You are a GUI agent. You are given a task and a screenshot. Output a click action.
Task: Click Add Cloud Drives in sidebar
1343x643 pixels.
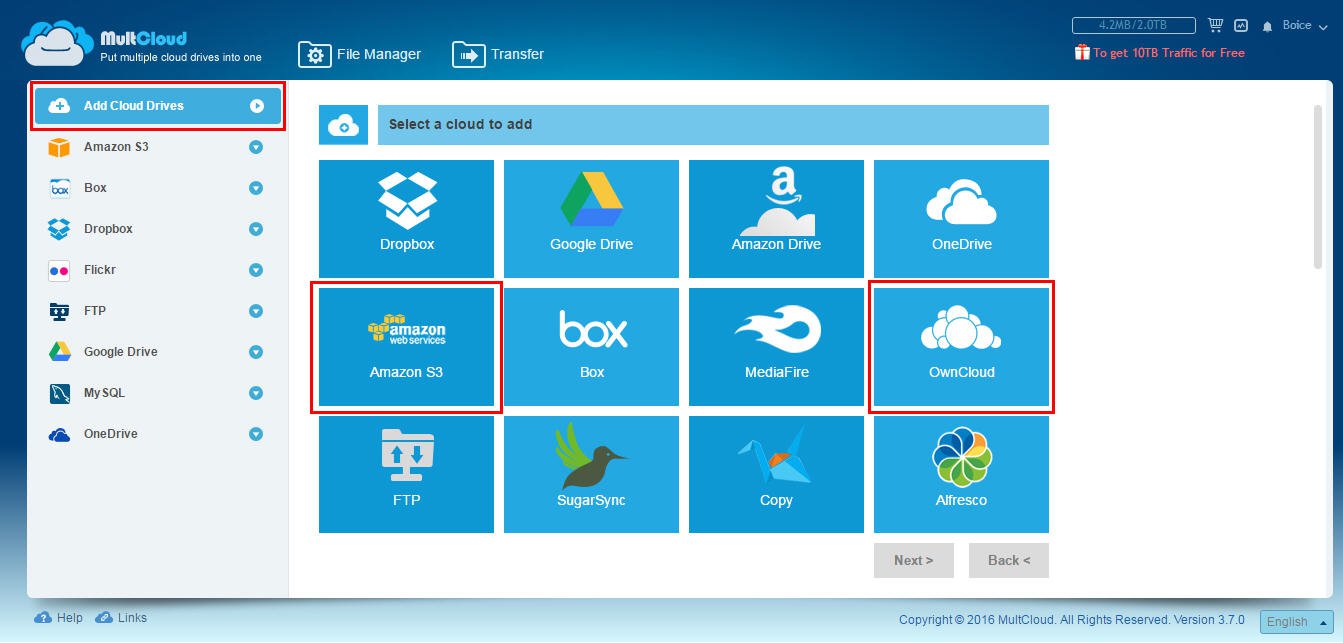157,105
